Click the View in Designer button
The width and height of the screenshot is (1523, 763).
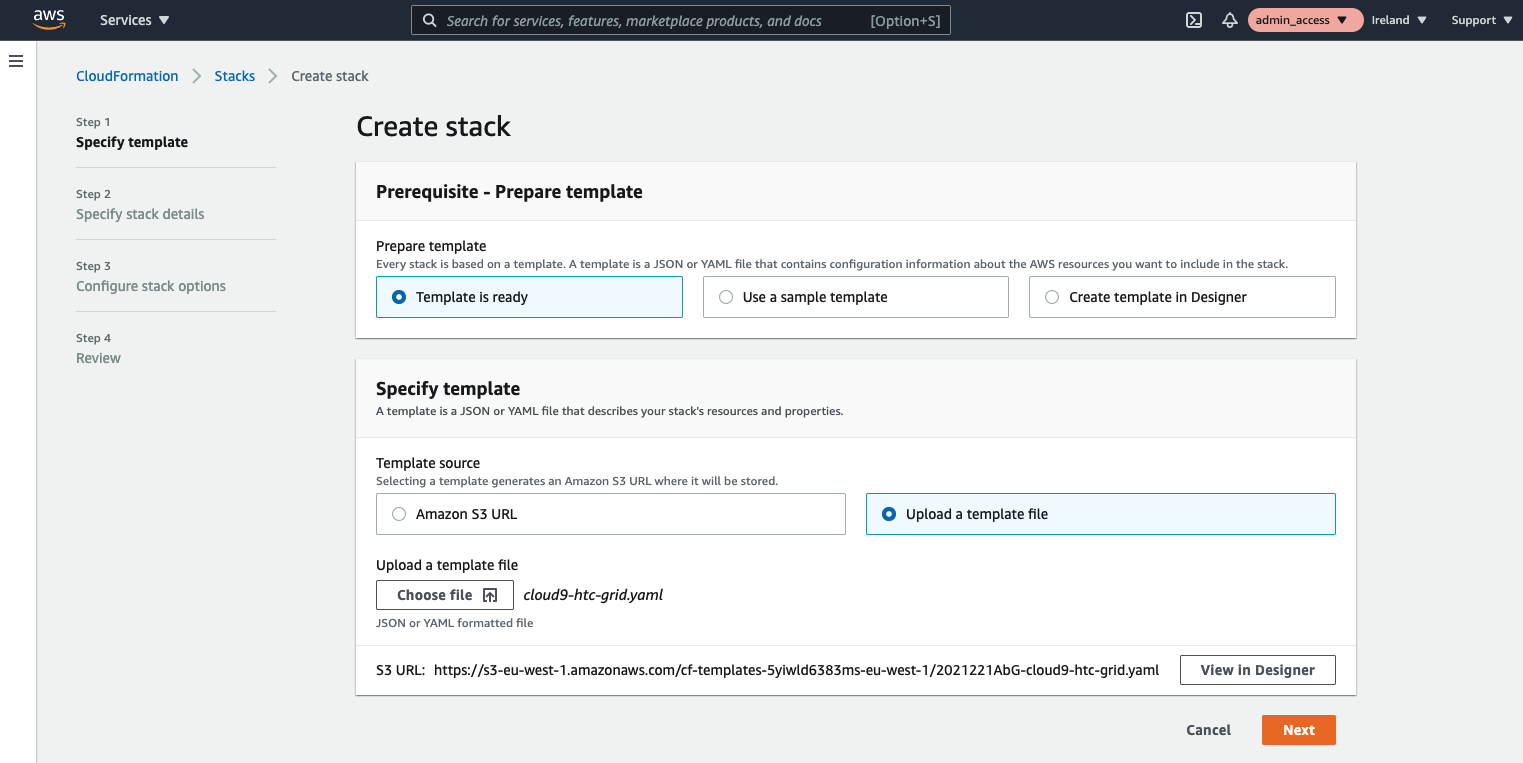(1257, 670)
